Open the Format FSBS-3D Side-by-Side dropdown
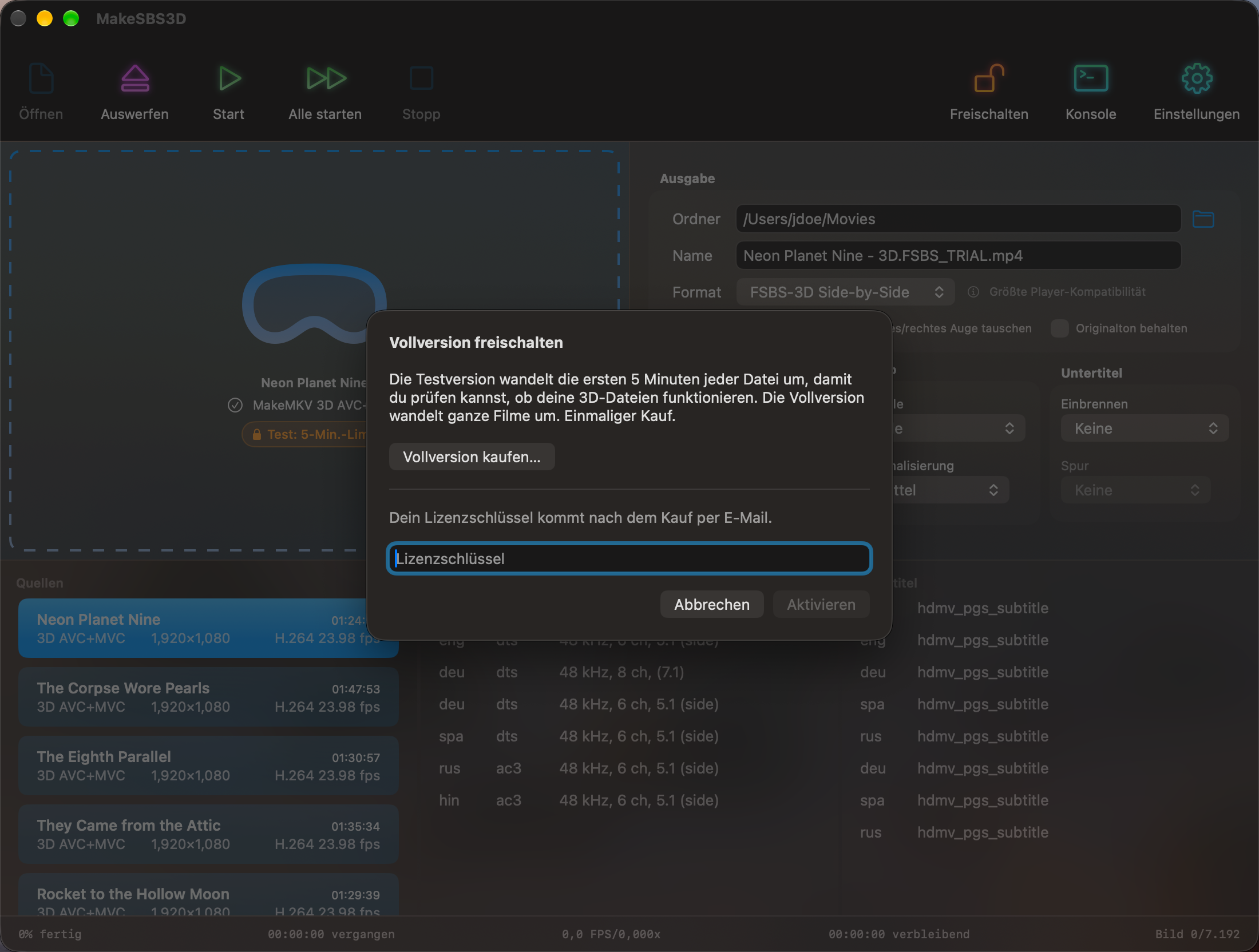 point(845,292)
